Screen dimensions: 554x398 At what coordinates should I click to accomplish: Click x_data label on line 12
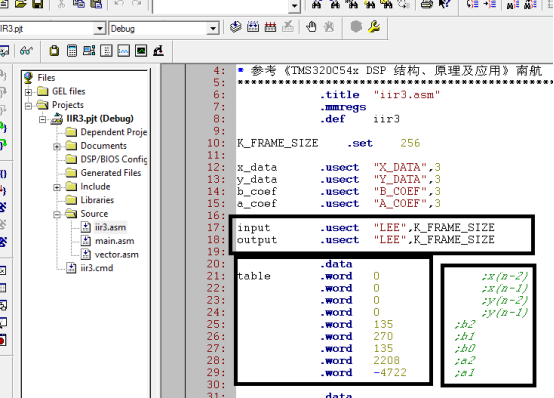click(257, 167)
